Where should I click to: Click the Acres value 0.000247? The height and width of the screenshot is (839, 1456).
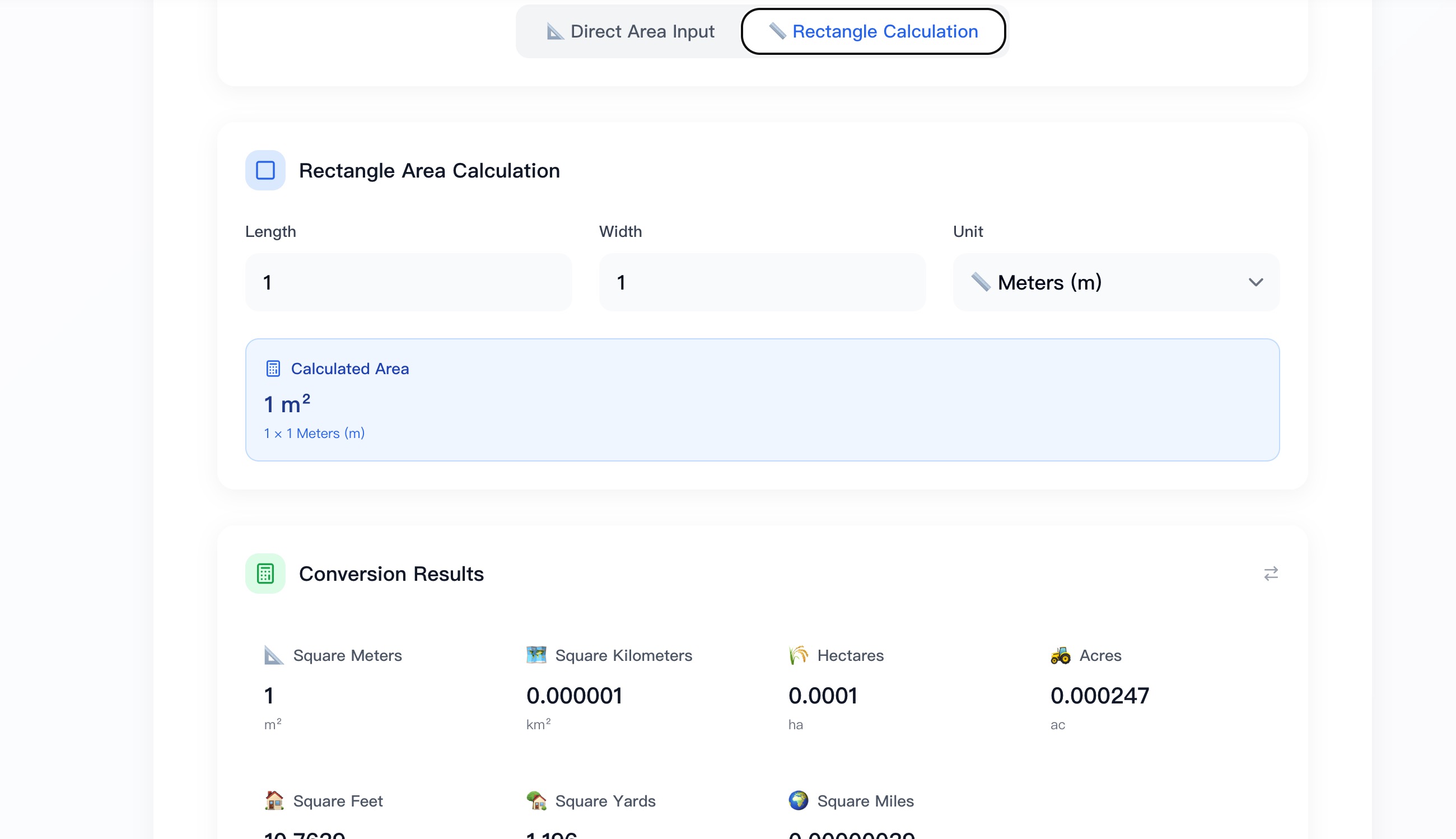1099,696
